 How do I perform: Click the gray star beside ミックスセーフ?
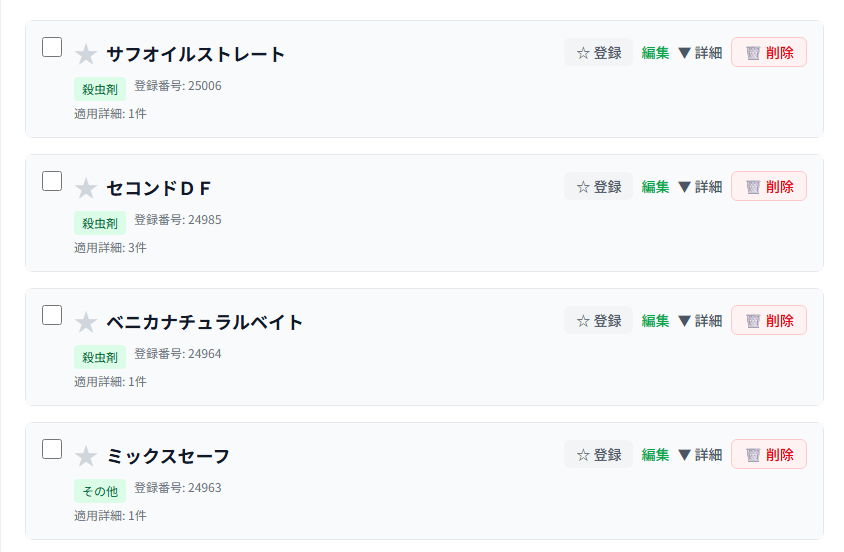coord(86,457)
